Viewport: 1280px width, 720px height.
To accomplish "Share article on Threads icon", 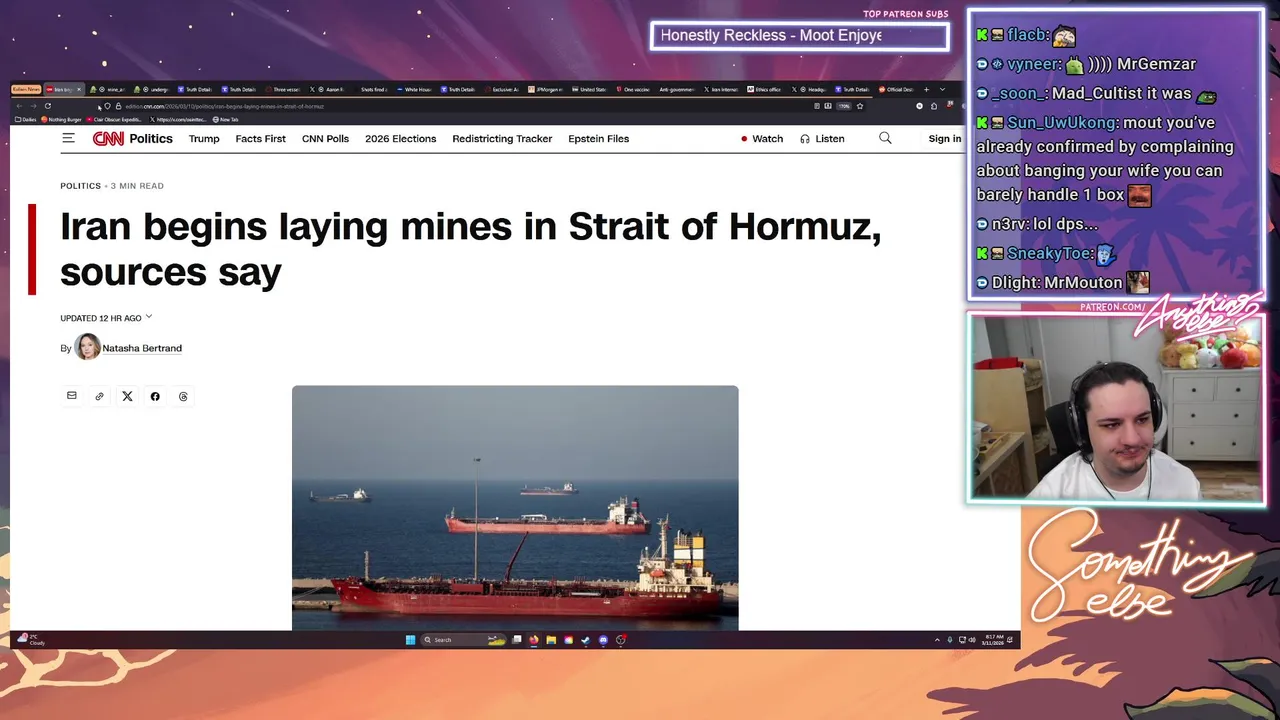I will (183, 396).
